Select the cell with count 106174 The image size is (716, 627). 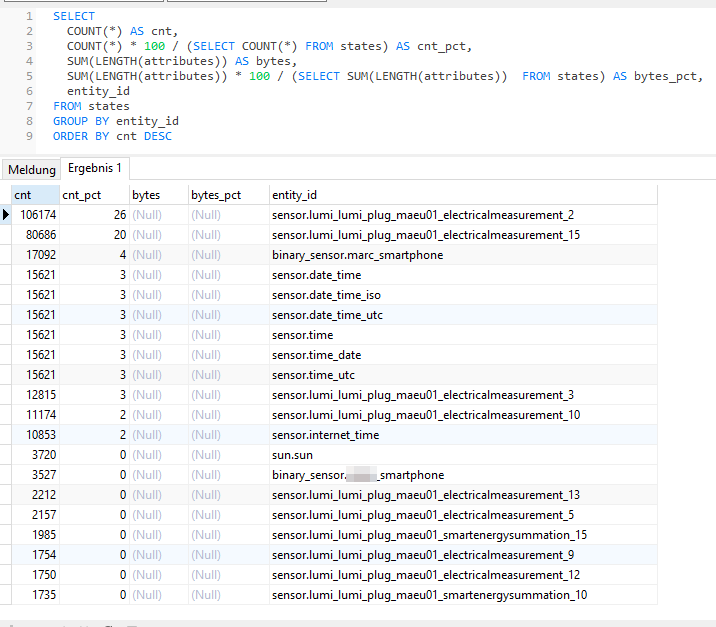point(36,215)
